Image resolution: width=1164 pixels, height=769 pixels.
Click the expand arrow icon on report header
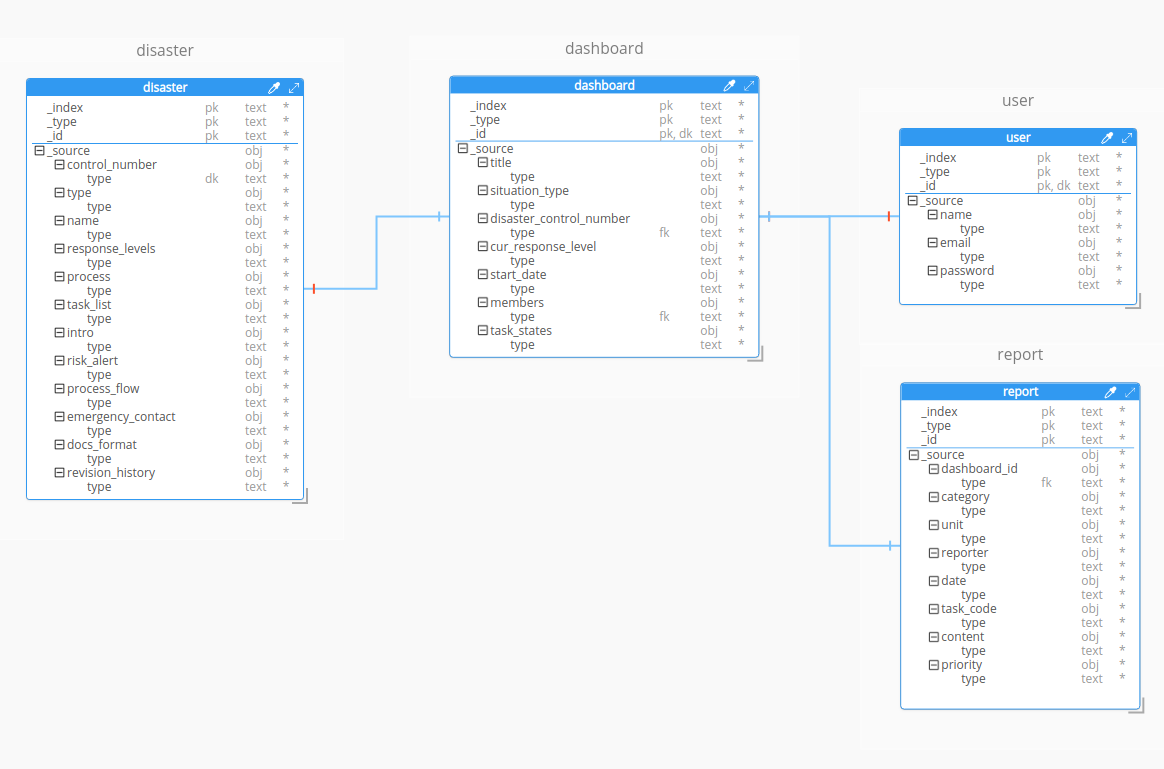1131,391
